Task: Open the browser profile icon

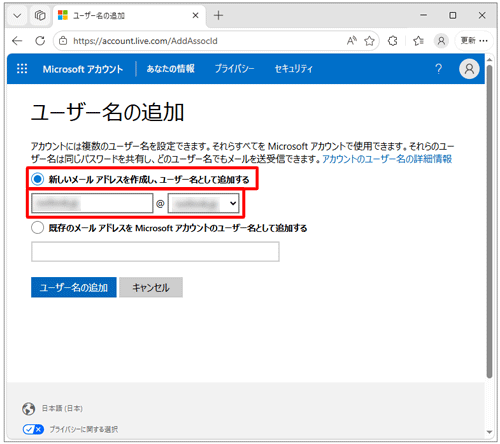Action: click(441, 41)
